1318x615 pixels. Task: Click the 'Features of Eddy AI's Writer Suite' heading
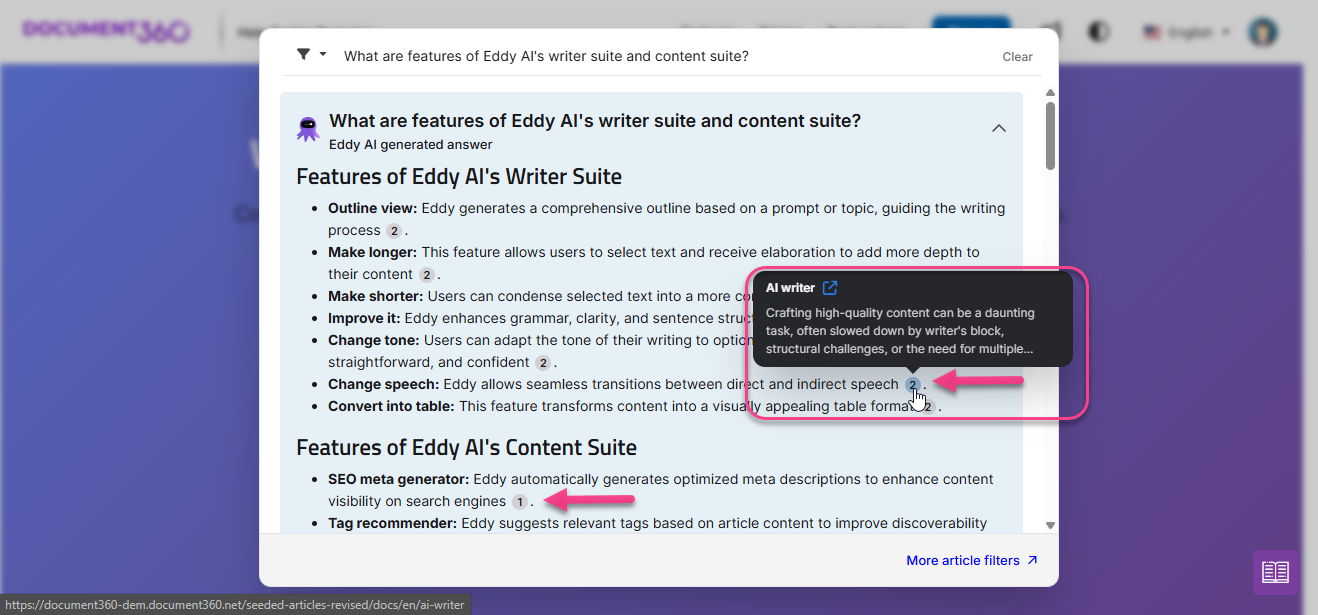[459, 177]
